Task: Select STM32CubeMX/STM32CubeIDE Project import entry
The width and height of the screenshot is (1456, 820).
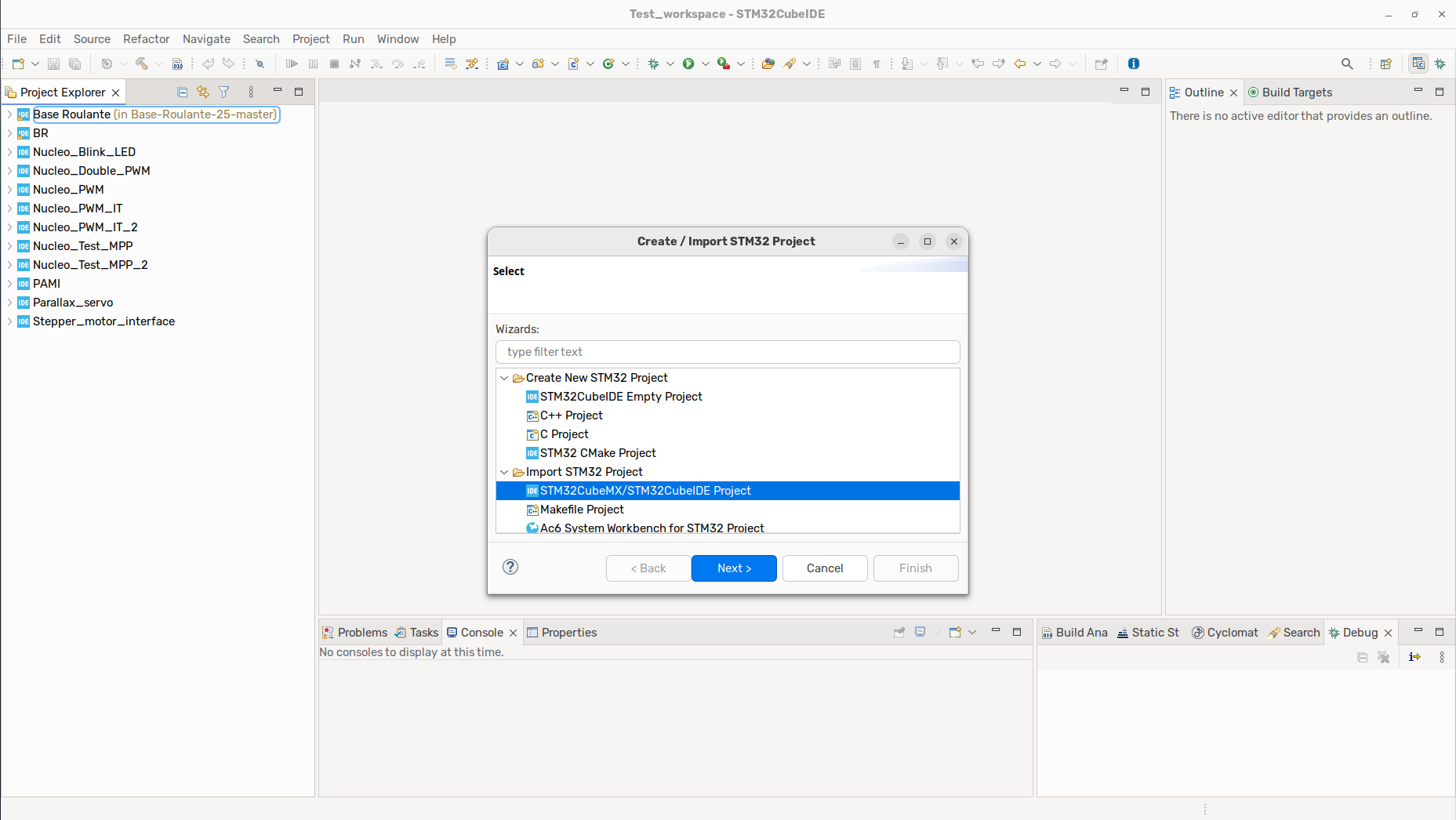Action: pos(728,491)
